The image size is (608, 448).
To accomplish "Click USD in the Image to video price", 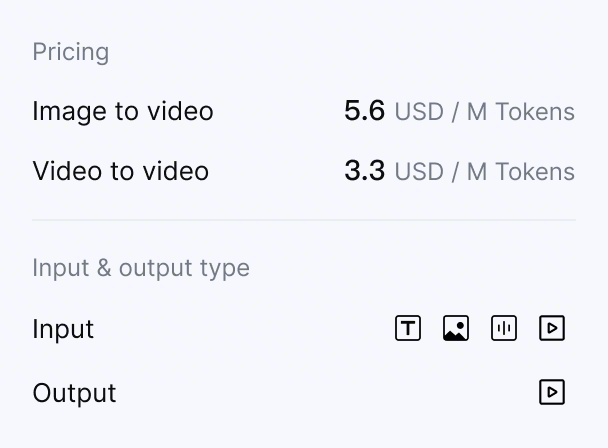I will pos(419,112).
